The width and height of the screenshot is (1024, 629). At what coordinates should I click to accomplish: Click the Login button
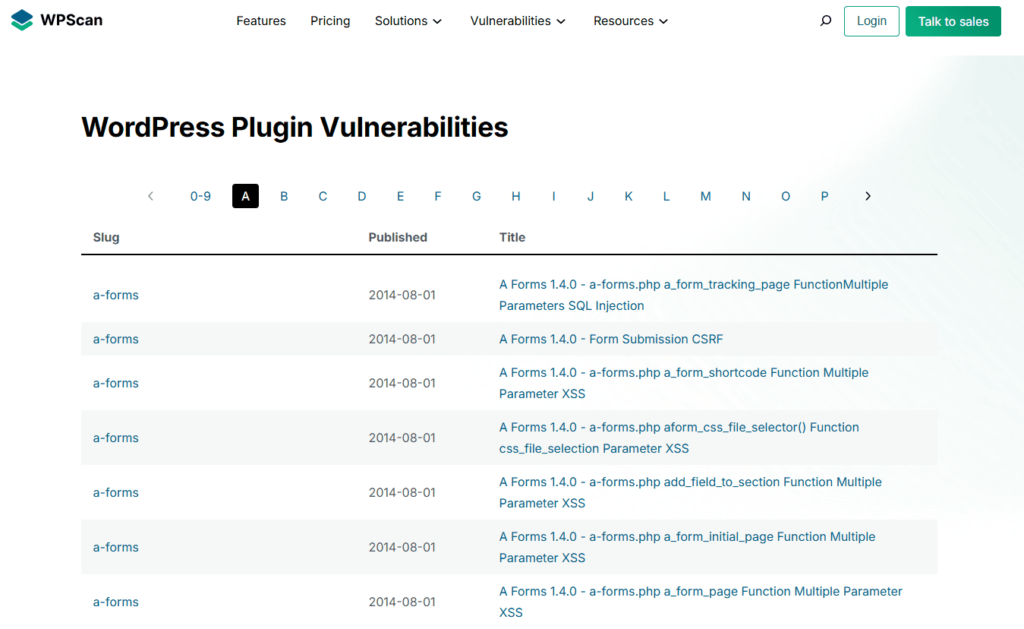click(872, 21)
